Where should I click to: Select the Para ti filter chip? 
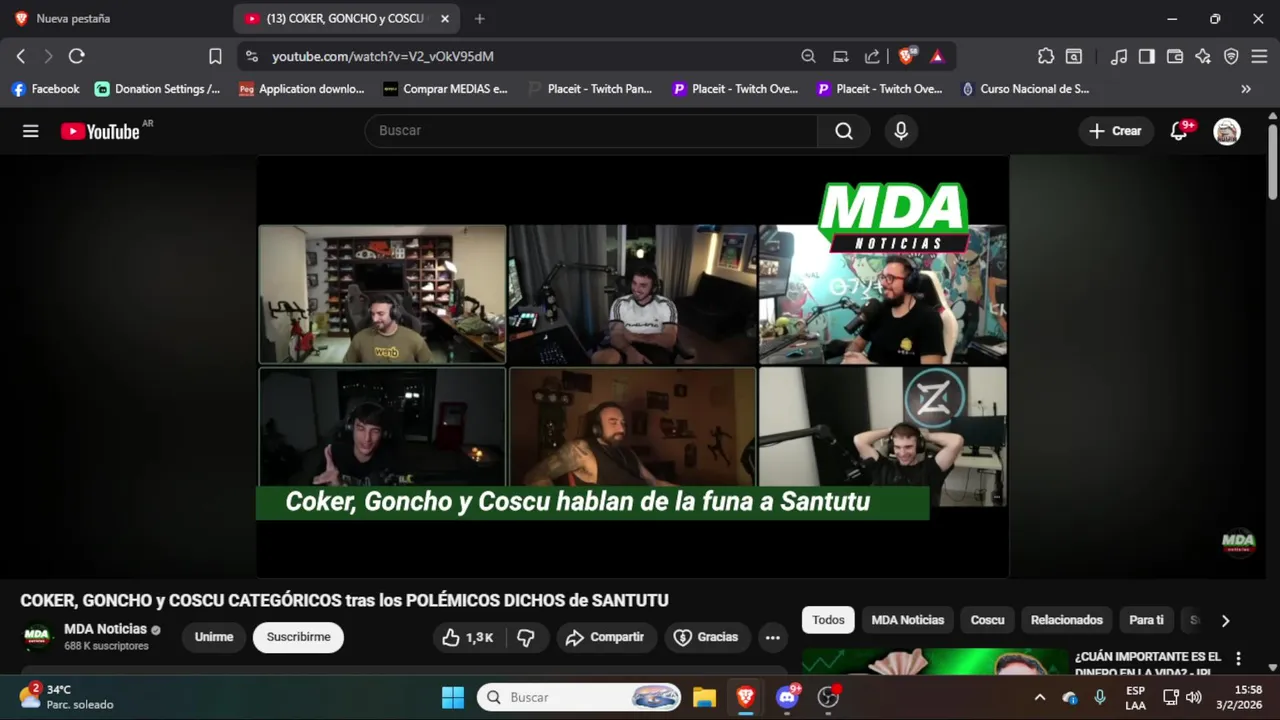pyautogui.click(x=1146, y=620)
